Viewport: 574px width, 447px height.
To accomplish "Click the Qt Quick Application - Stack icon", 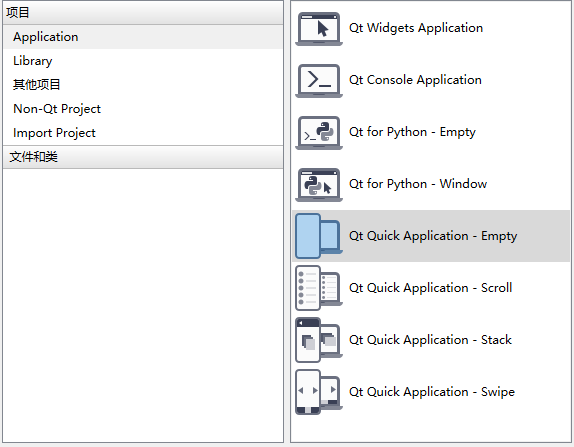I will [319, 340].
